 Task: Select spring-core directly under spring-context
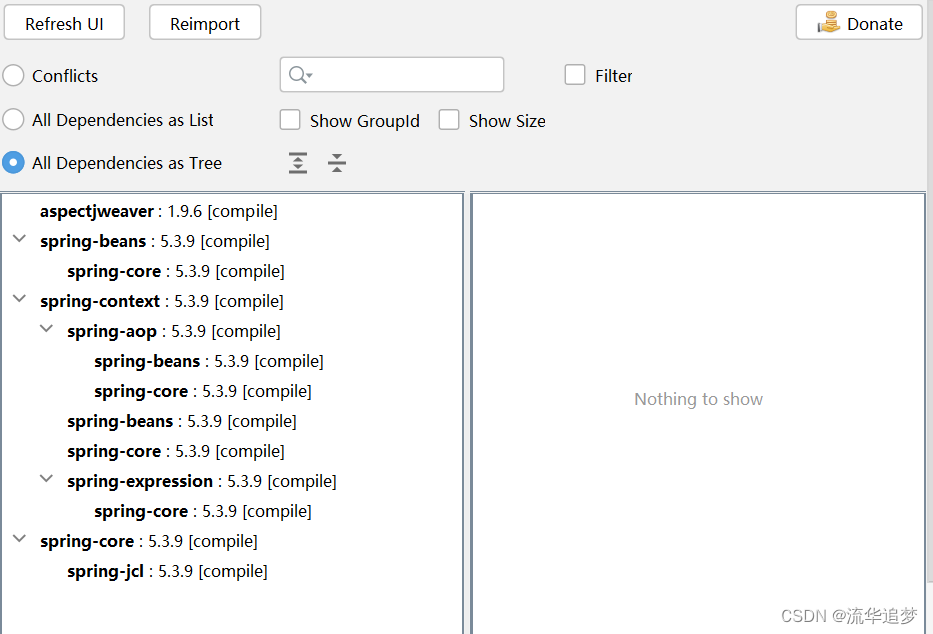176,451
